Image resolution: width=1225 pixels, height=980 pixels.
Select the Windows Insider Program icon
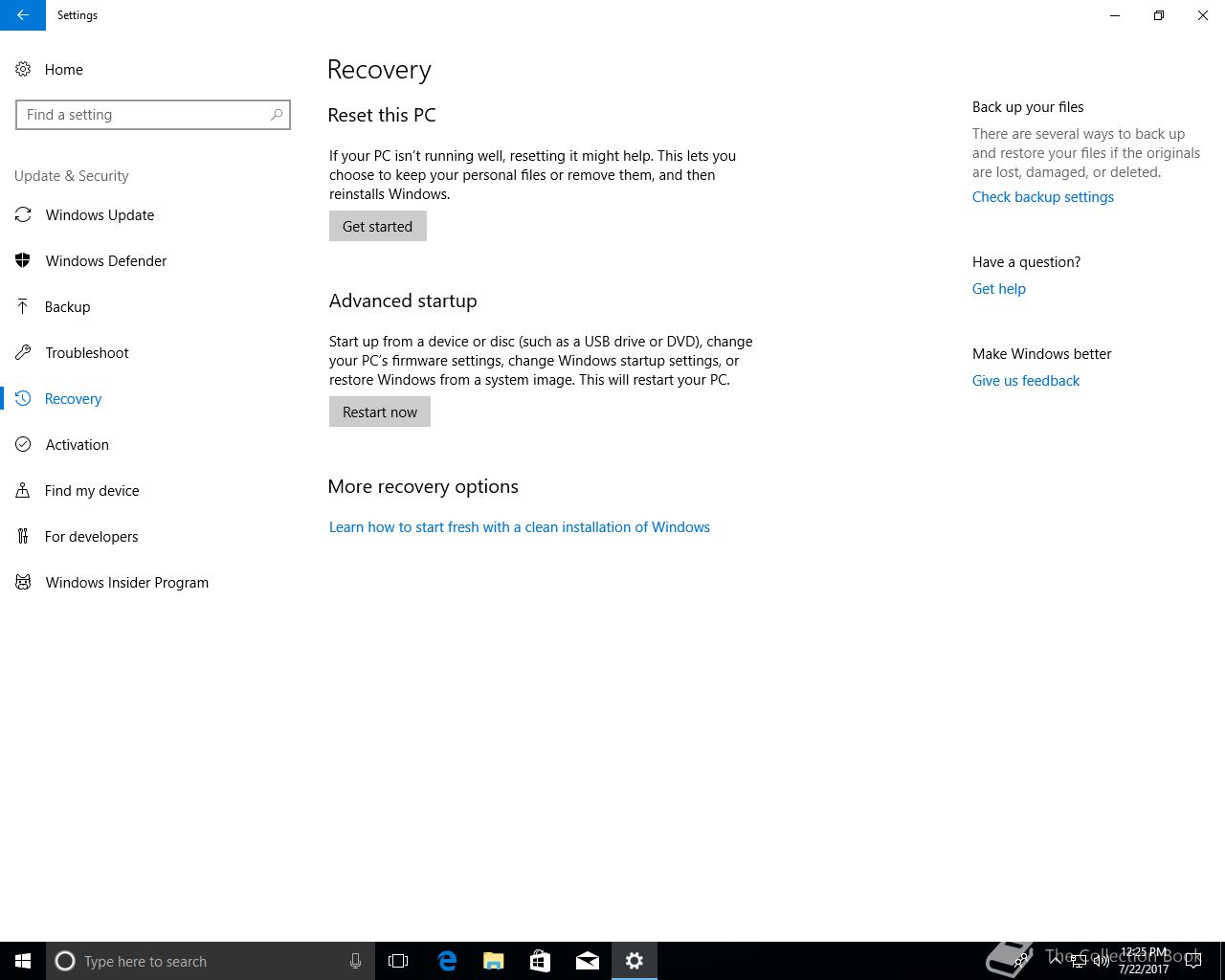click(x=23, y=582)
